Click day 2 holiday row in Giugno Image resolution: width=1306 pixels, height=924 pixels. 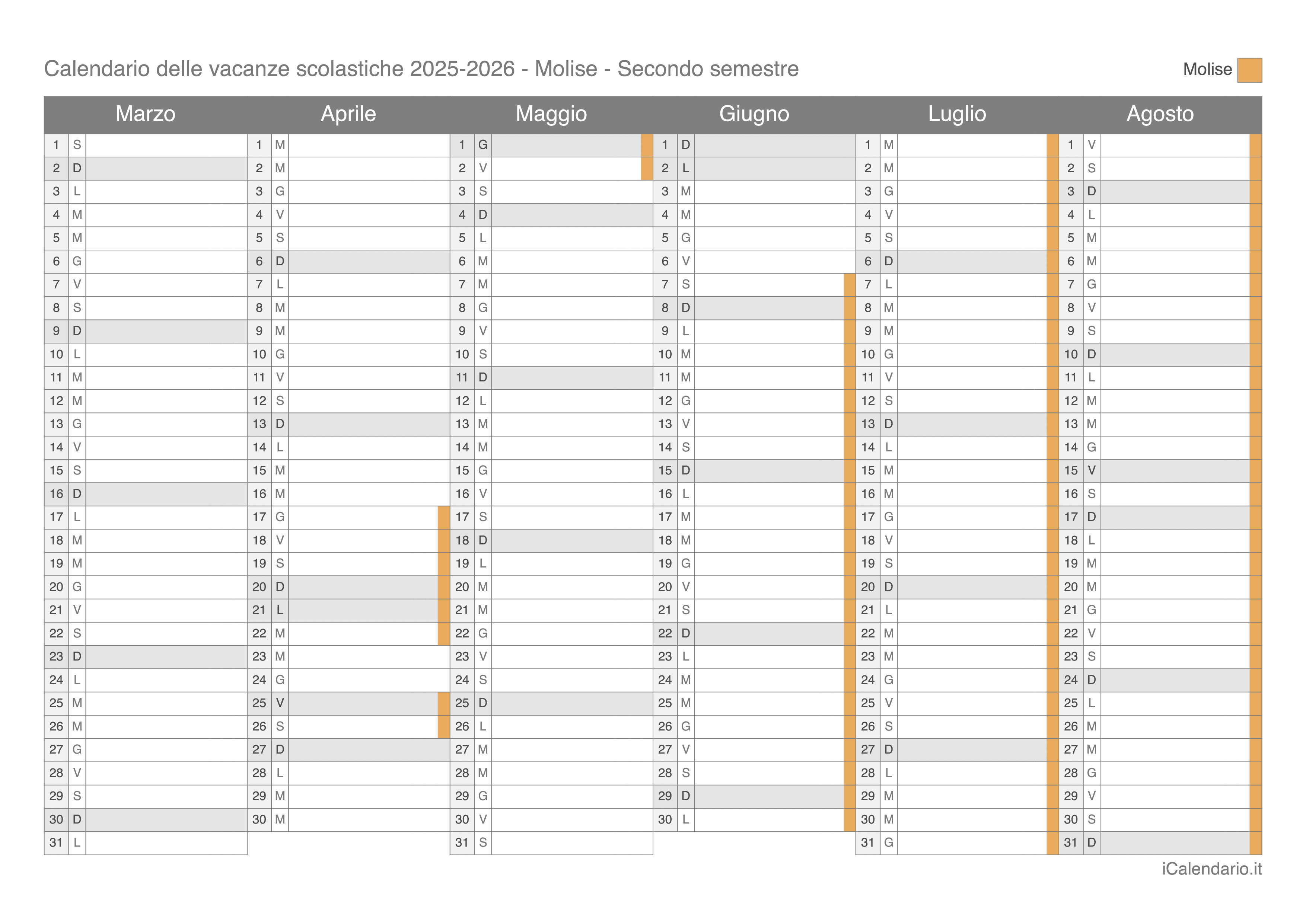[754, 169]
